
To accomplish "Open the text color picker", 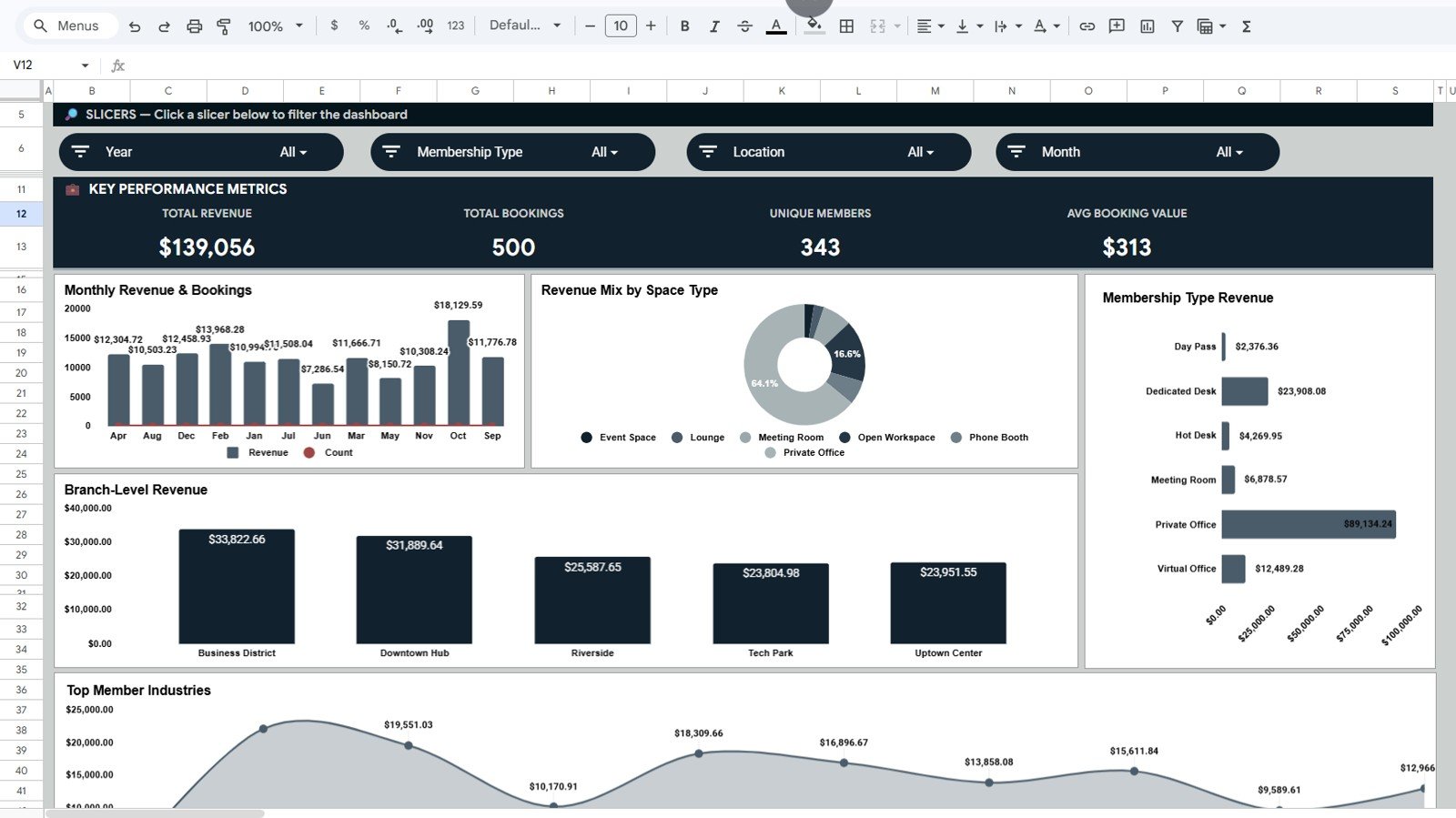I will (776, 25).
